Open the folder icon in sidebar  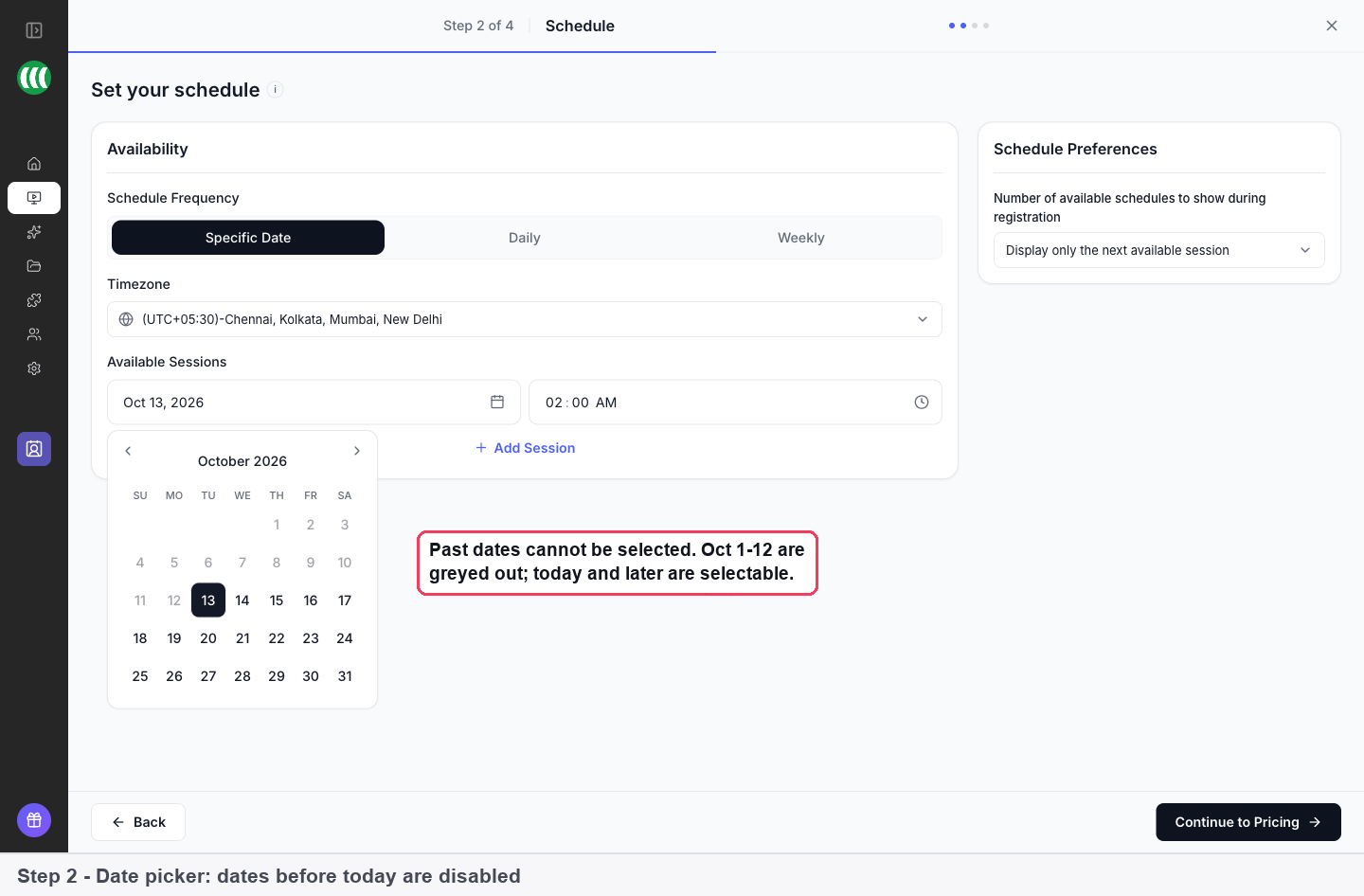(x=34, y=266)
